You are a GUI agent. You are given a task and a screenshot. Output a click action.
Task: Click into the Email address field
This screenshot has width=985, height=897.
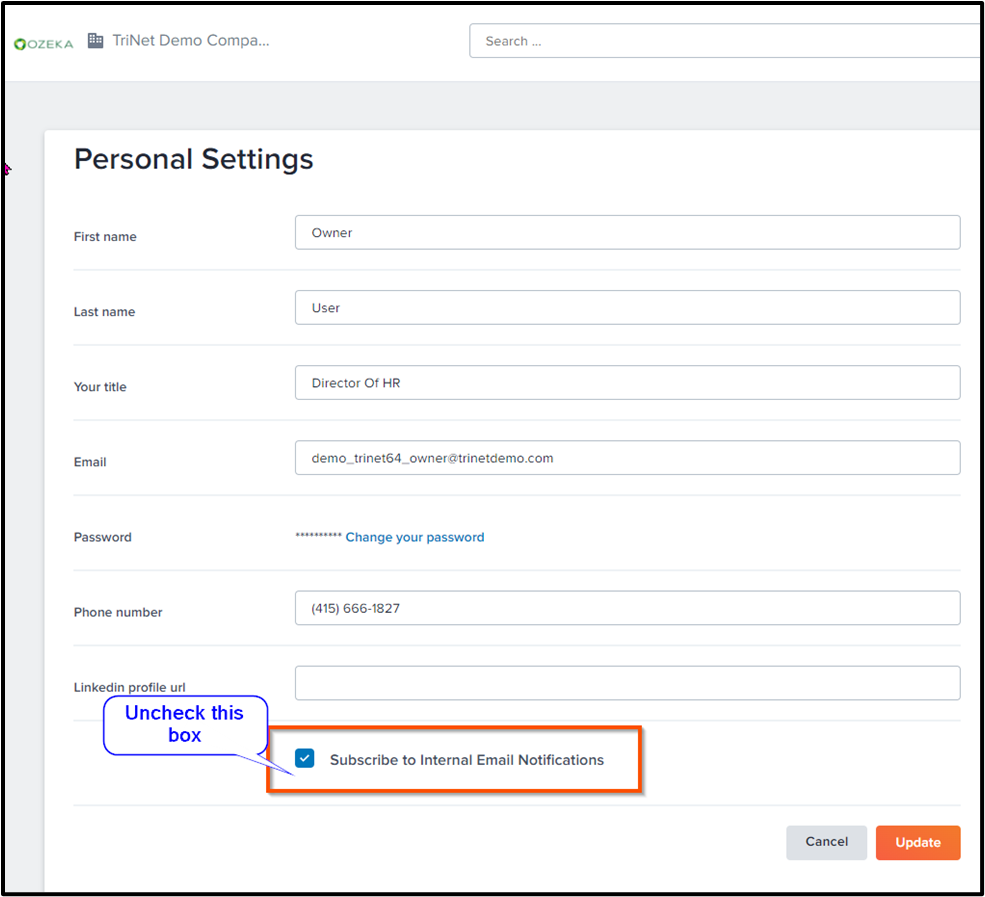[x=628, y=458]
